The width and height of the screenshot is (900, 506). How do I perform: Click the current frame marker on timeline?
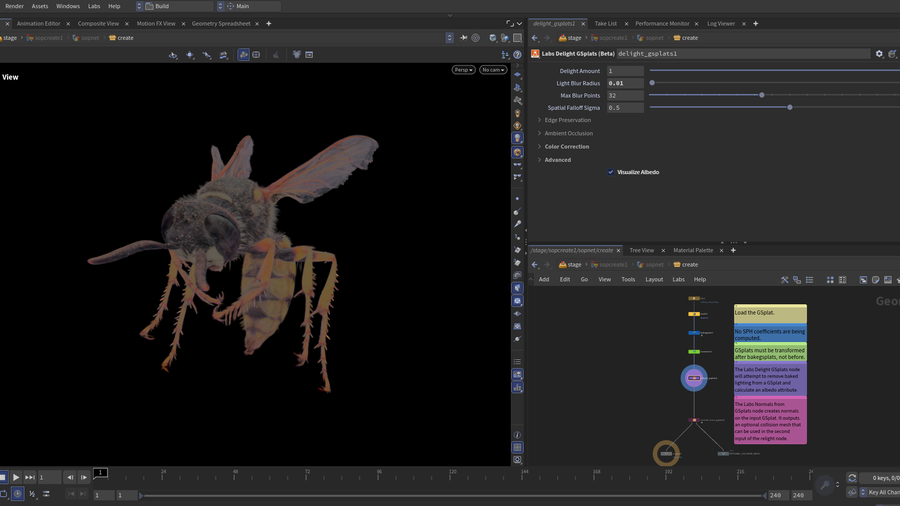[x=100, y=473]
